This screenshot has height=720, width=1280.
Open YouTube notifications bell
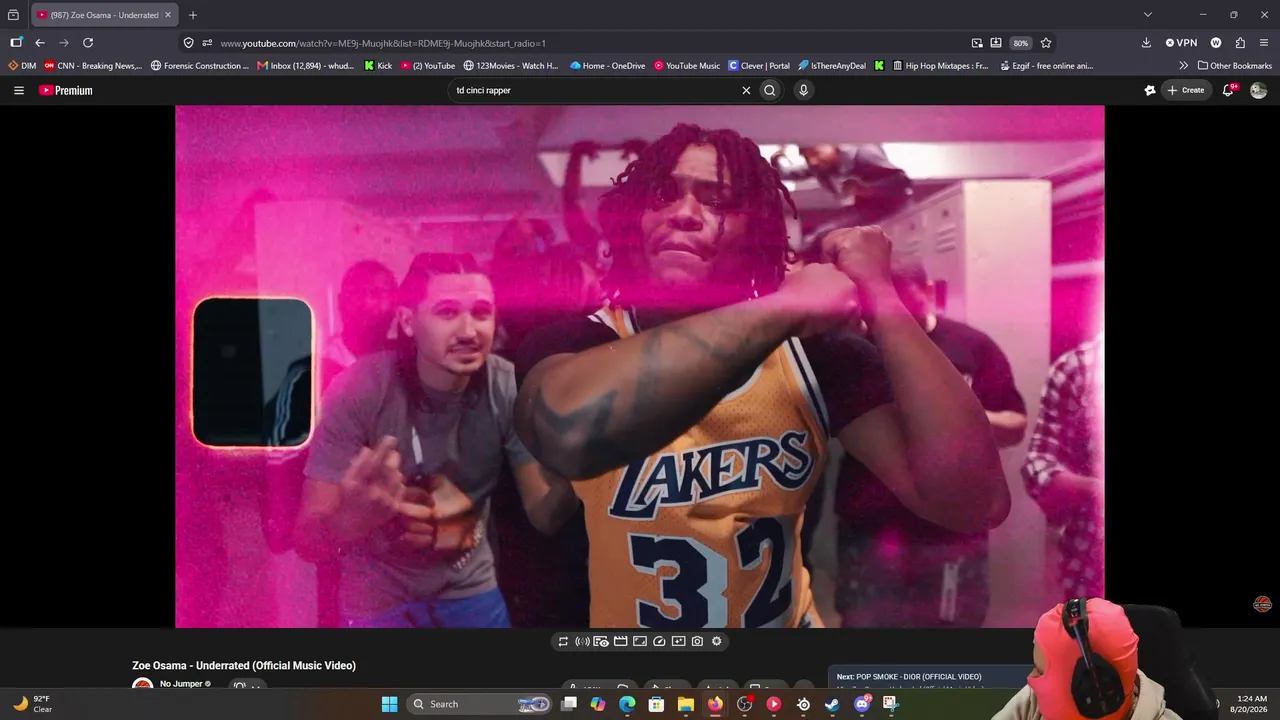(x=1229, y=90)
